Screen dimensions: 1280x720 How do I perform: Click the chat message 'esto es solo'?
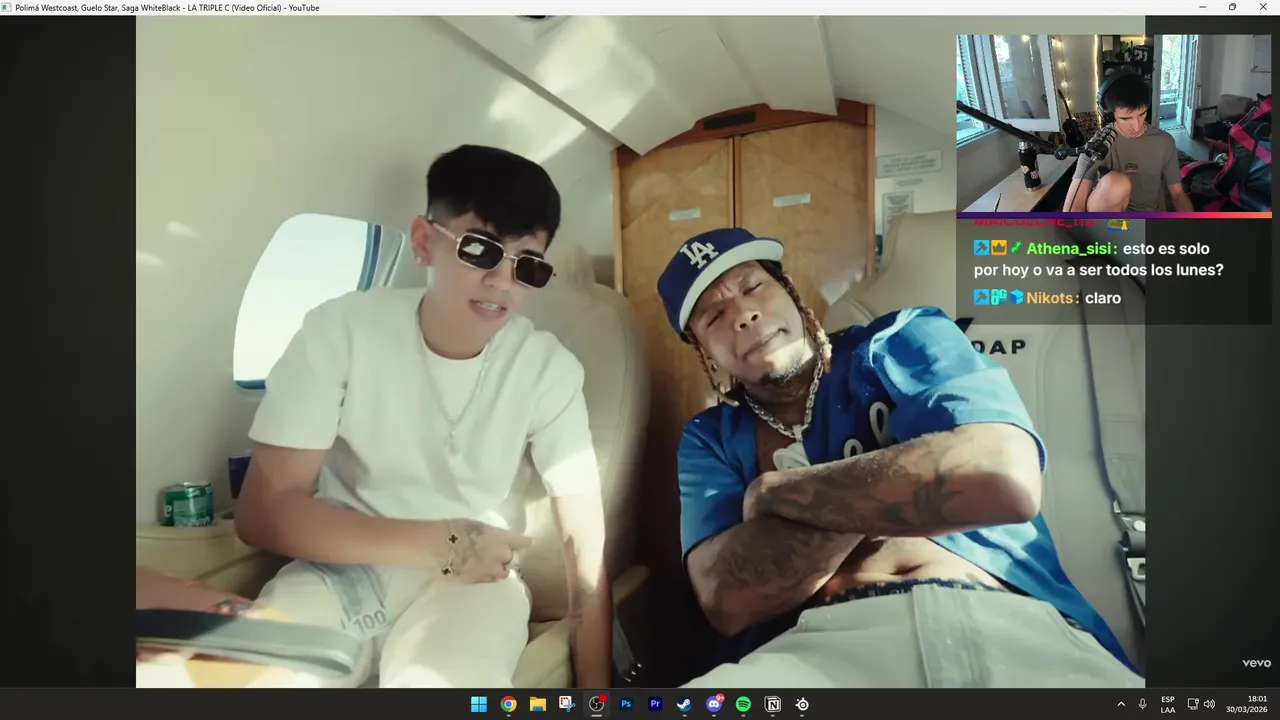(x=1166, y=249)
